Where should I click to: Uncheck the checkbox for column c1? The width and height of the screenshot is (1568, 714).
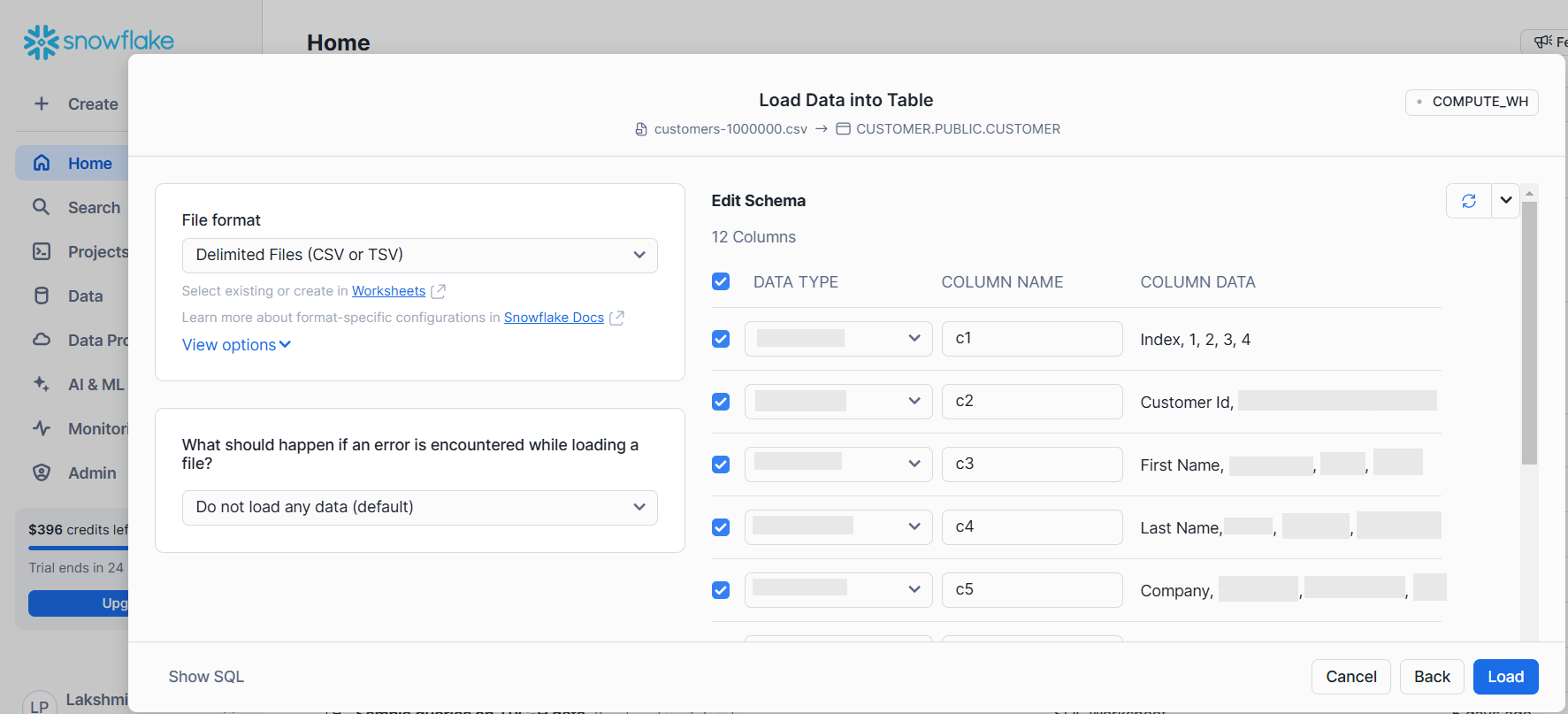pos(721,339)
